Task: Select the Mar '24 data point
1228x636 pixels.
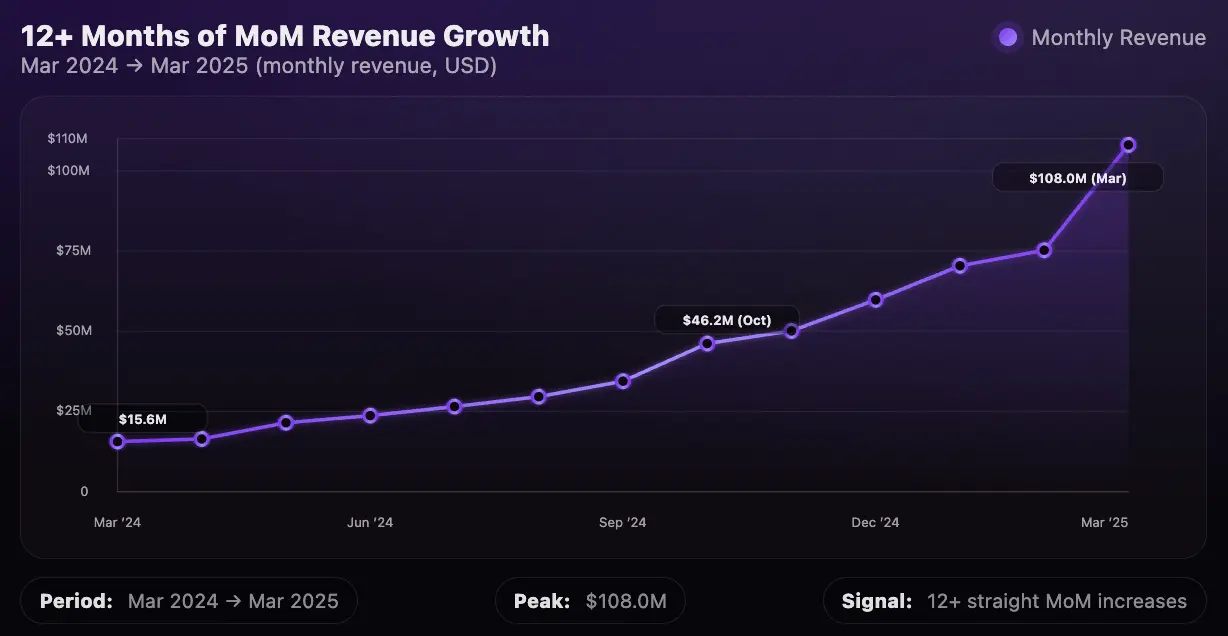Action: pos(117,441)
